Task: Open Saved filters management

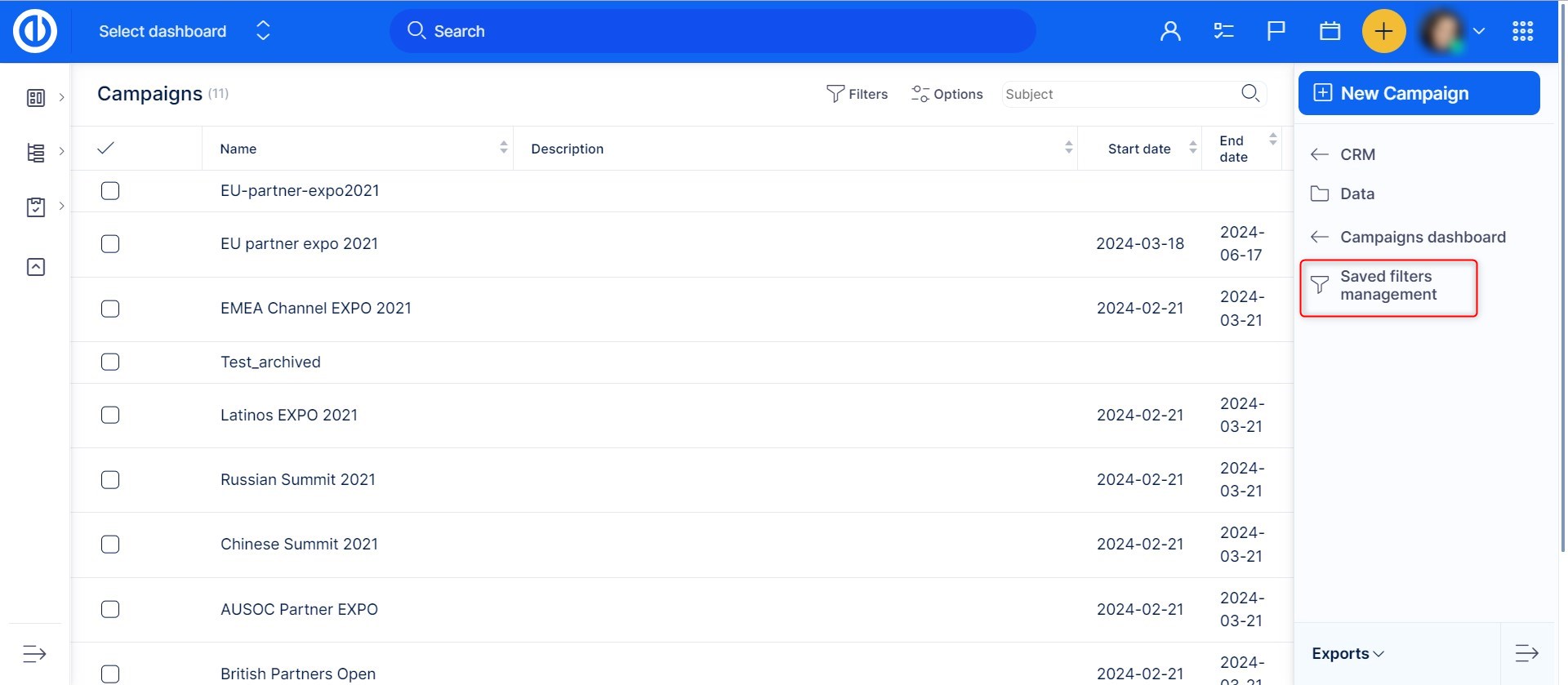Action: pos(1388,286)
